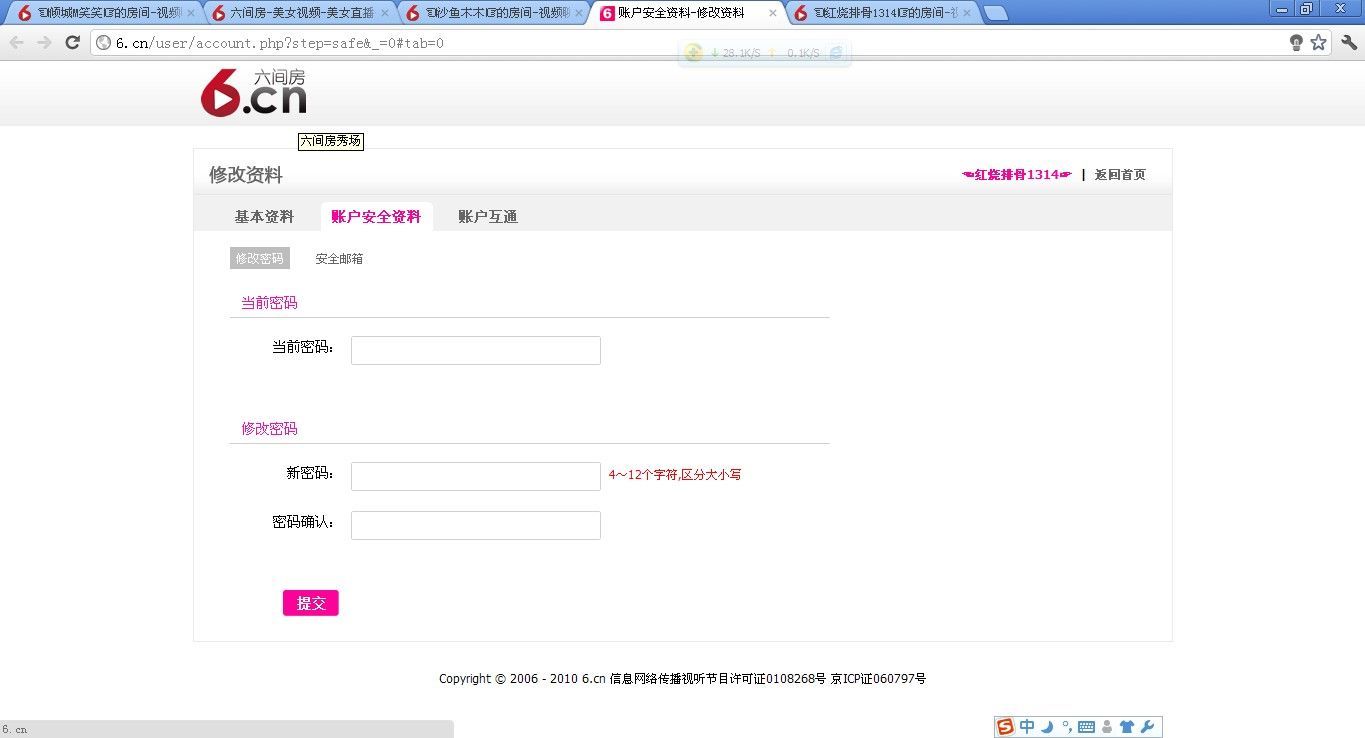Image resolution: width=1365 pixels, height=738 pixels.
Task: Bookmark this page with the star
Action: pos(1318,42)
